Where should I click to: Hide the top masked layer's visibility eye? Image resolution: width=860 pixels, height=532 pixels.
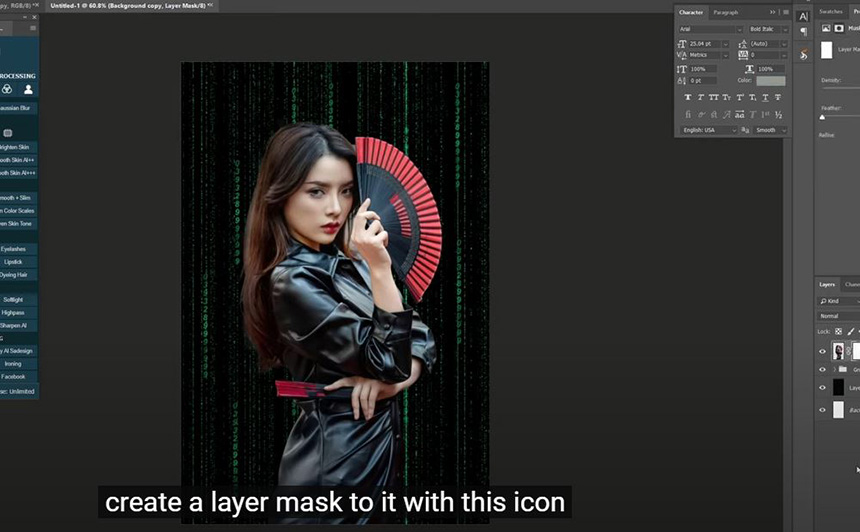coord(822,352)
